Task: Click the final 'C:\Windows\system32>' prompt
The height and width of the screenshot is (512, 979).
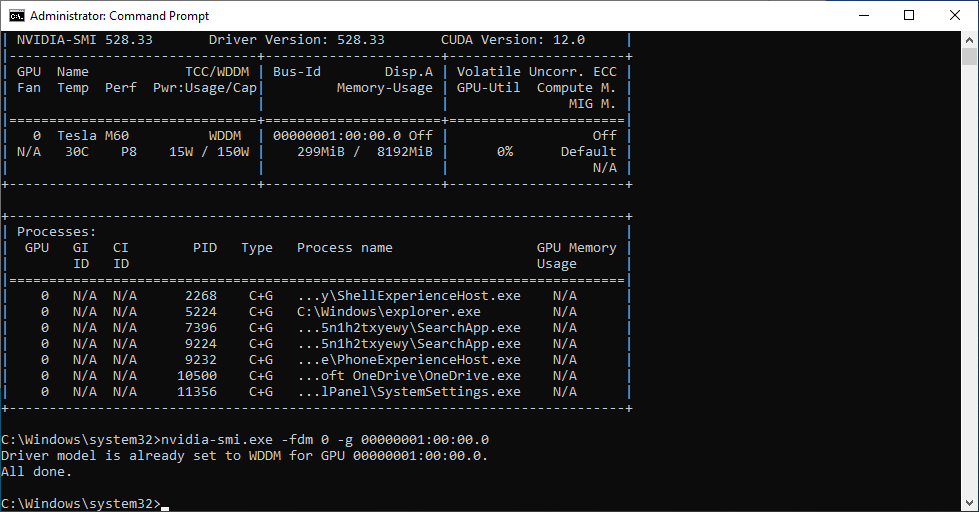Action: tap(81, 503)
